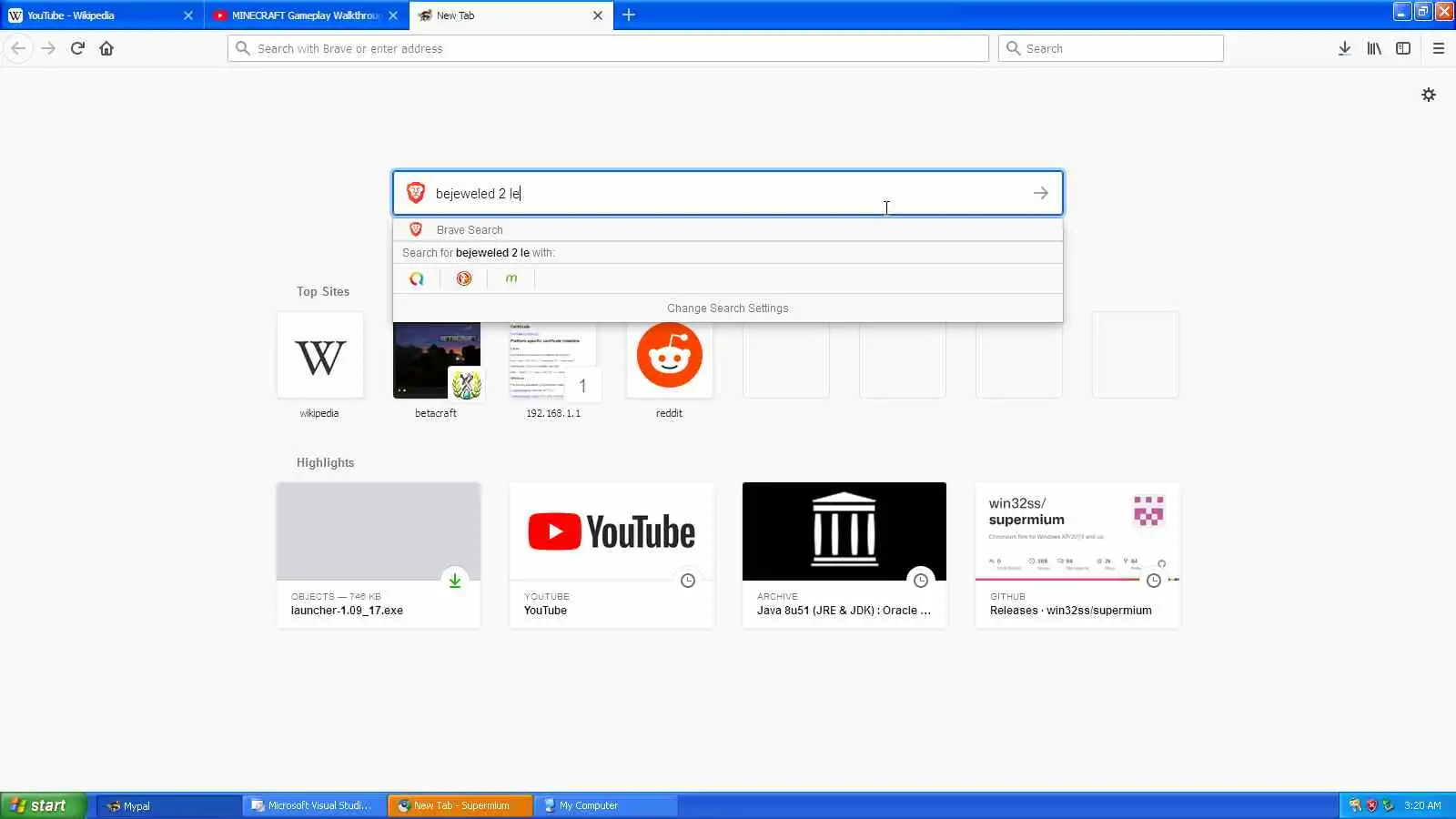
Task: Open the Windows start menu
Action: pos(44,805)
